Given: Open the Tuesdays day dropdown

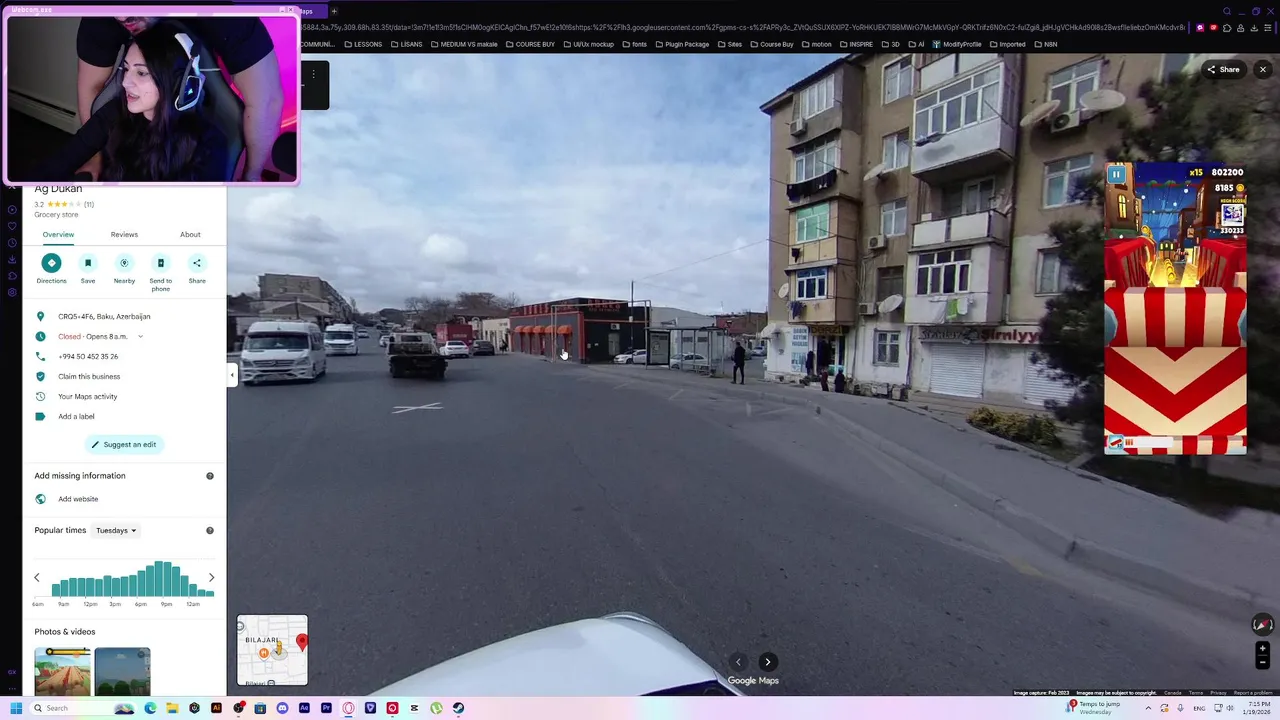Looking at the screenshot, I should 116,531.
